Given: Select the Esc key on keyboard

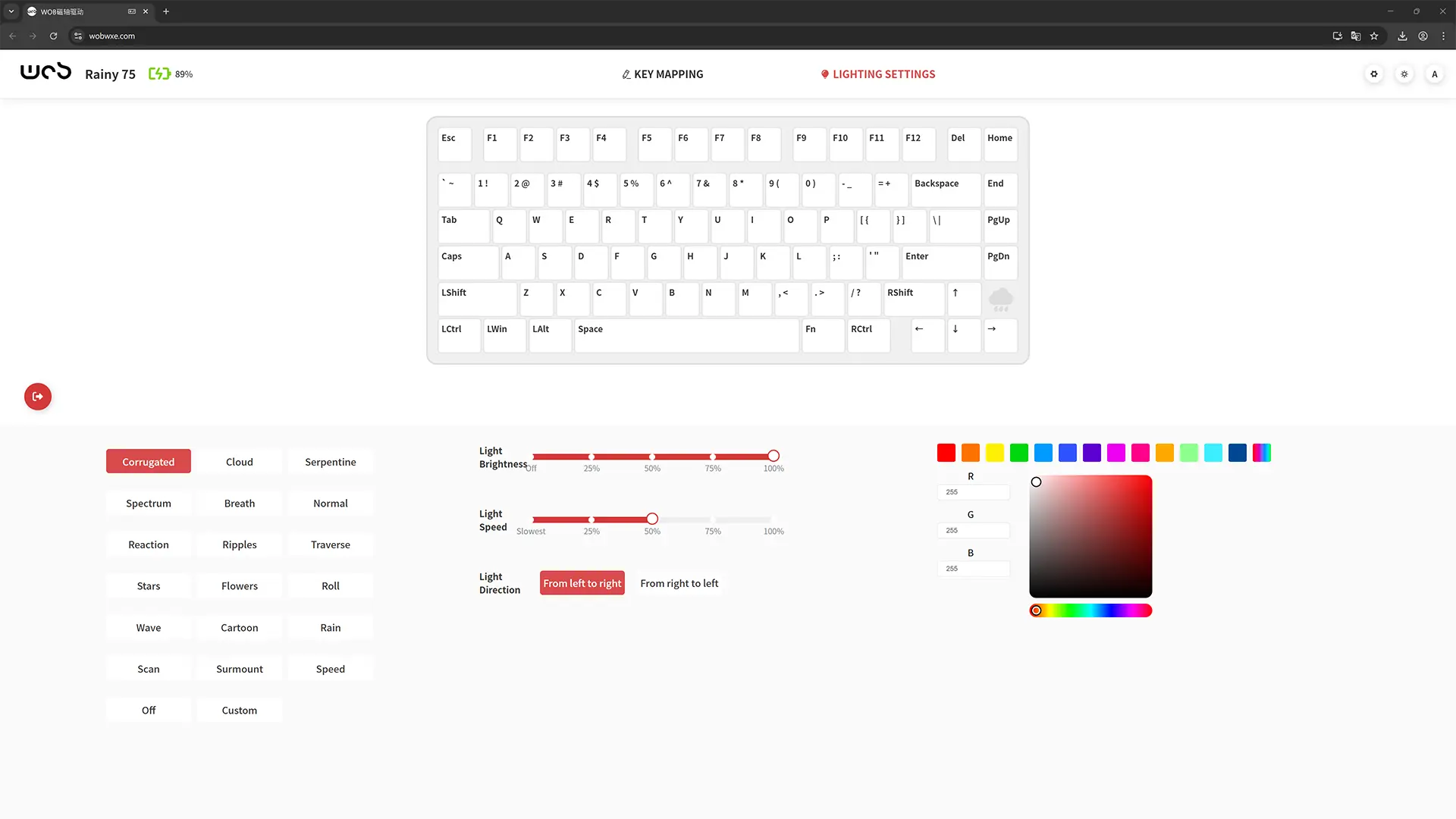Looking at the screenshot, I should [454, 144].
